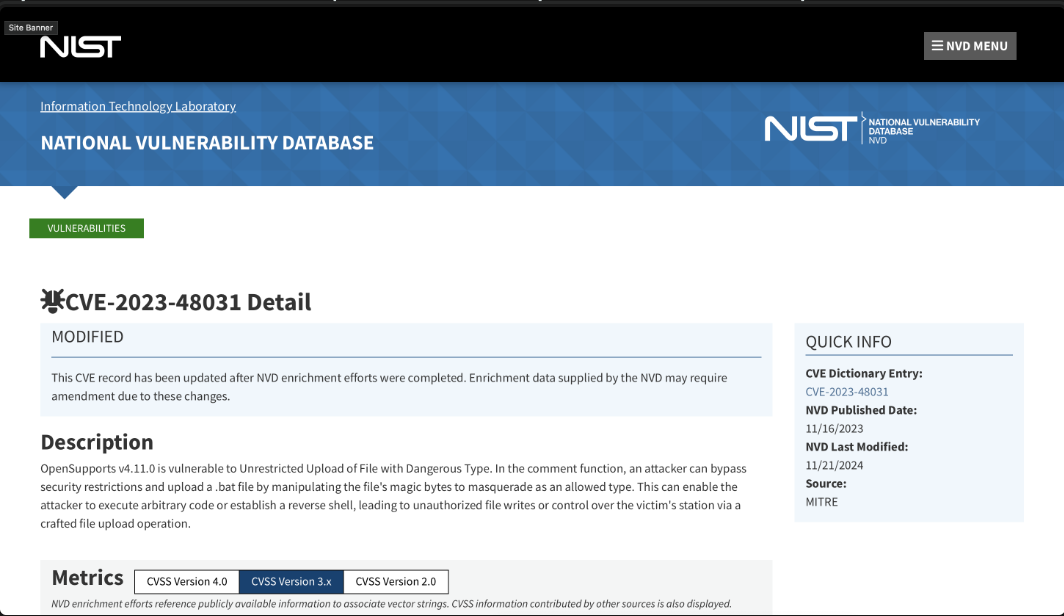Click the blue triangle pointer below the banner
1064x616 pixels.
click(x=64, y=192)
